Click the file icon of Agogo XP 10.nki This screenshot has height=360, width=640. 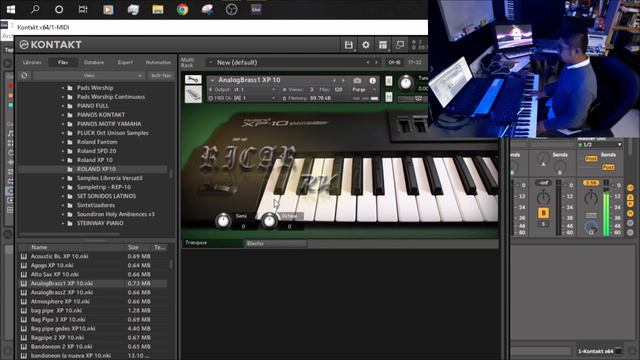tap(24, 265)
